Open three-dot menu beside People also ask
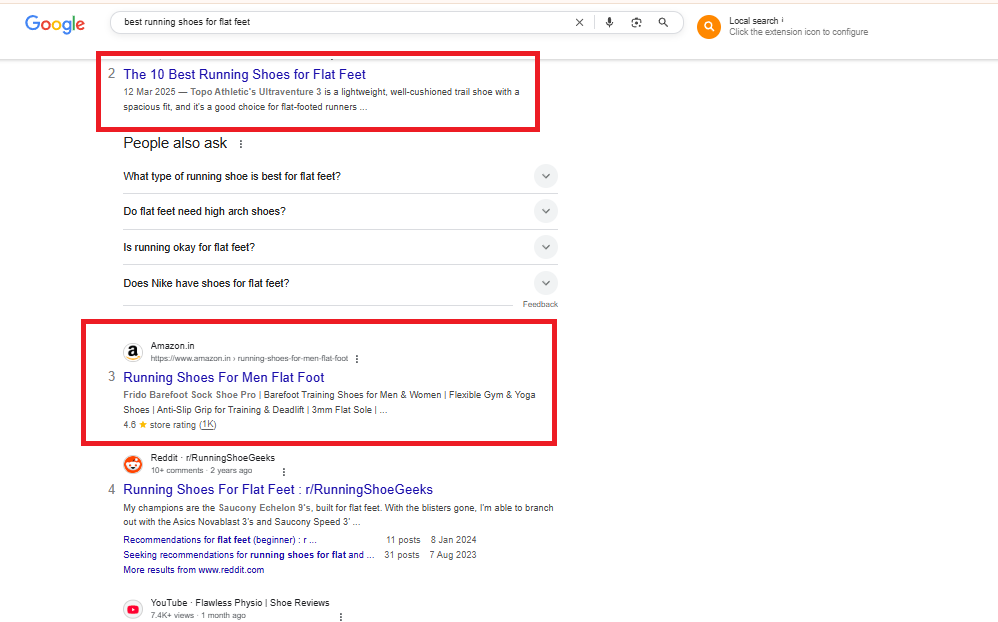Viewport: 998px width, 622px height. point(241,144)
